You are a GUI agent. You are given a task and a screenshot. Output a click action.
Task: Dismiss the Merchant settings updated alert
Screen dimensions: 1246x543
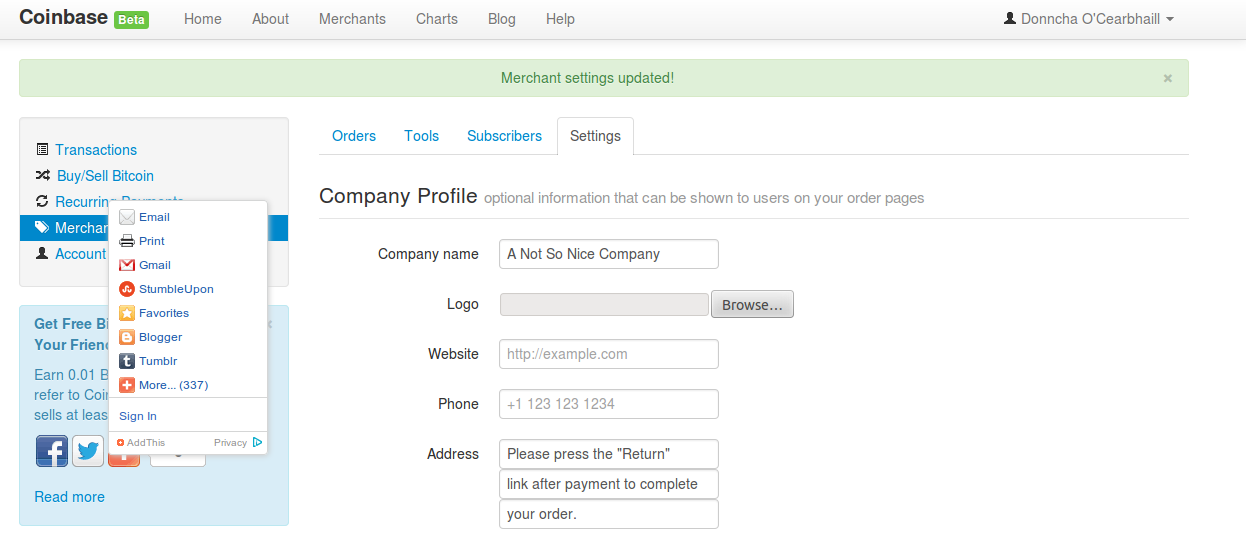(x=1167, y=78)
